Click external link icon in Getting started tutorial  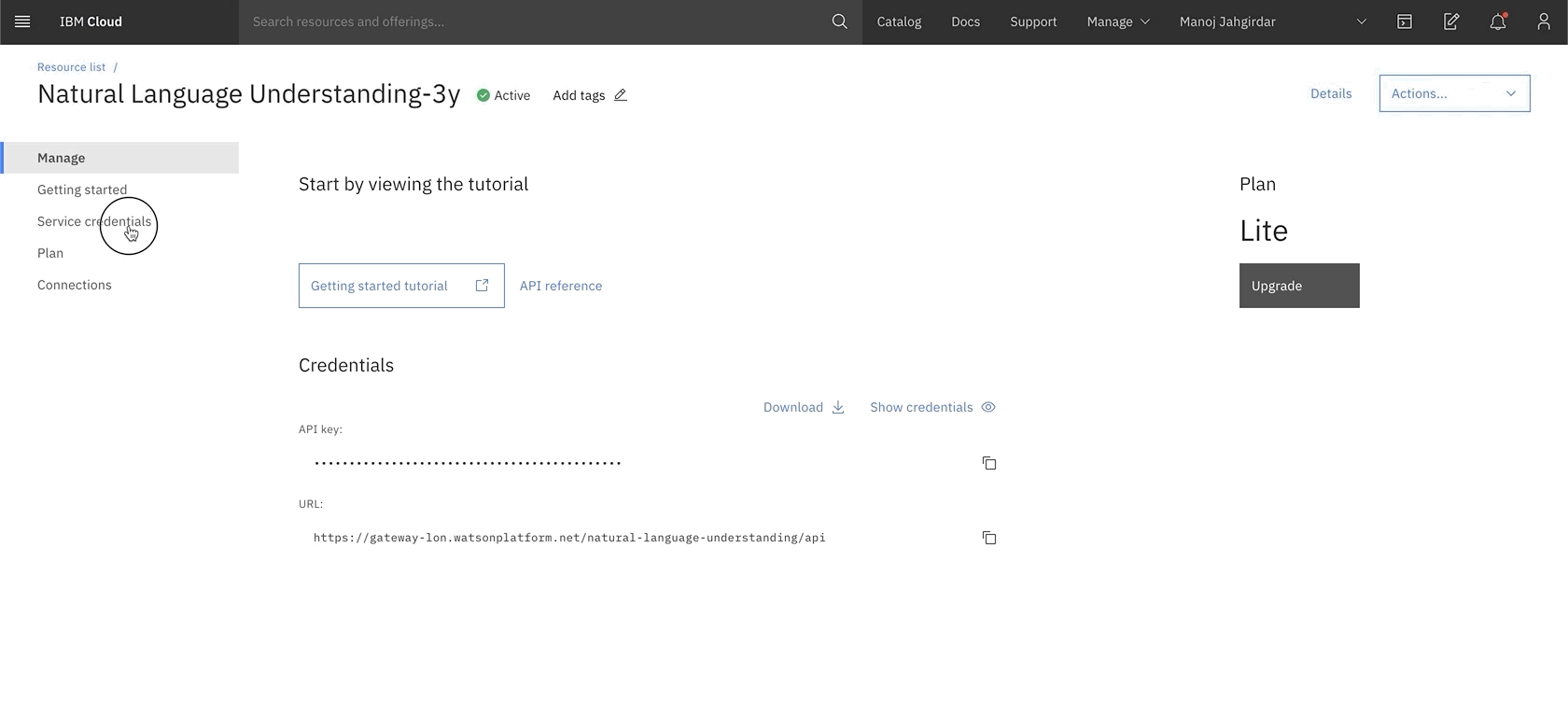[482, 286]
